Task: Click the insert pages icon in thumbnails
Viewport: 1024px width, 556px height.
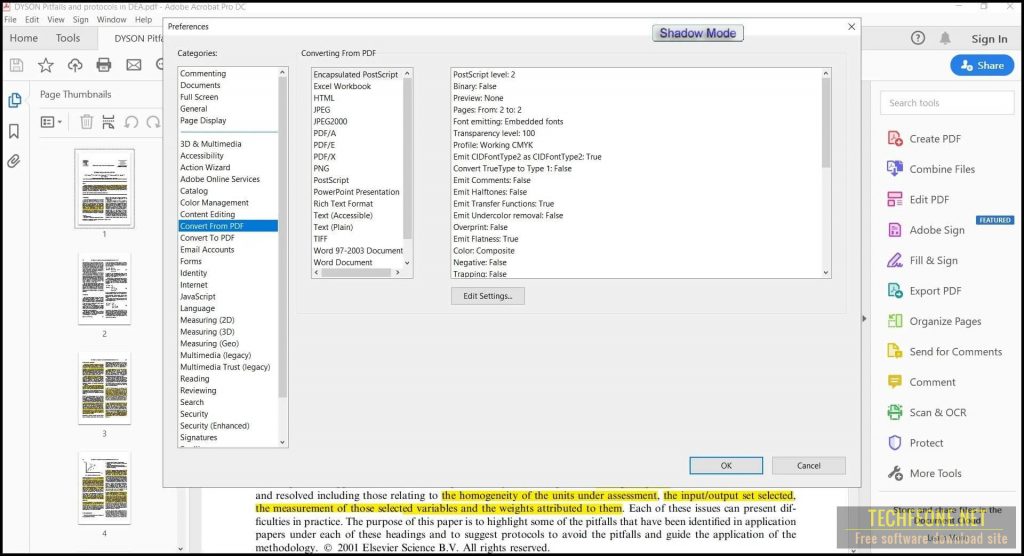Action: pos(108,122)
